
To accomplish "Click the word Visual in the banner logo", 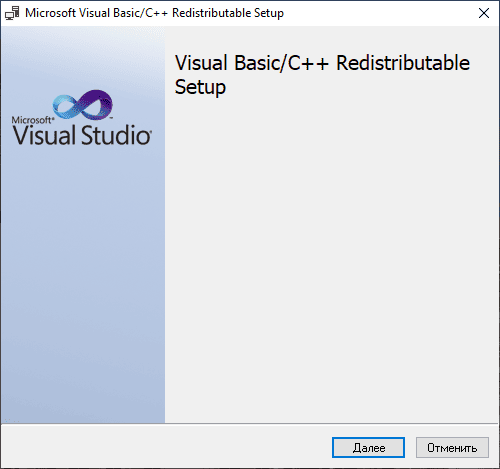I will pyautogui.click(x=44, y=135).
